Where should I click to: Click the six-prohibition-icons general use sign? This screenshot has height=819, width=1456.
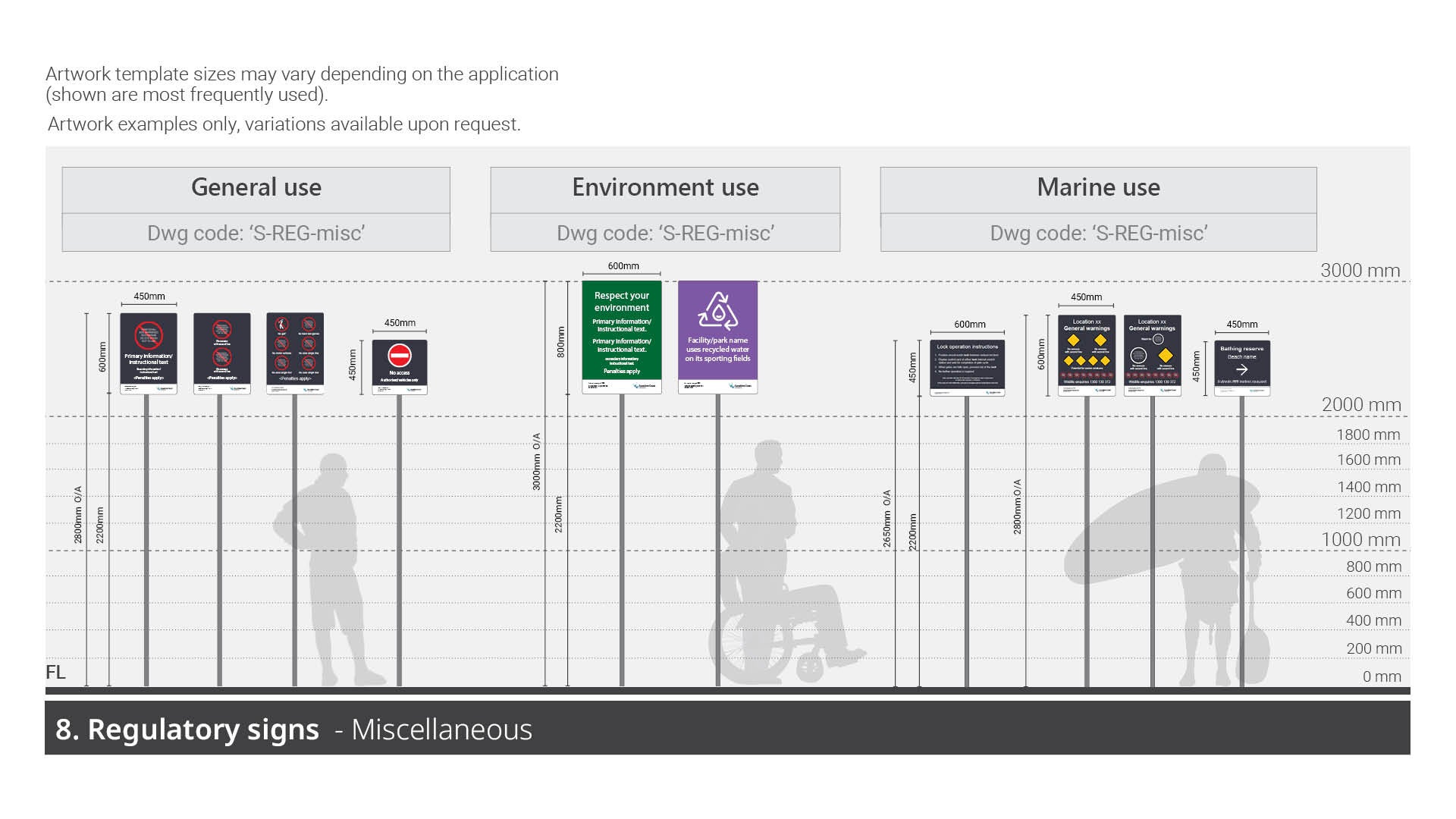[x=295, y=353]
